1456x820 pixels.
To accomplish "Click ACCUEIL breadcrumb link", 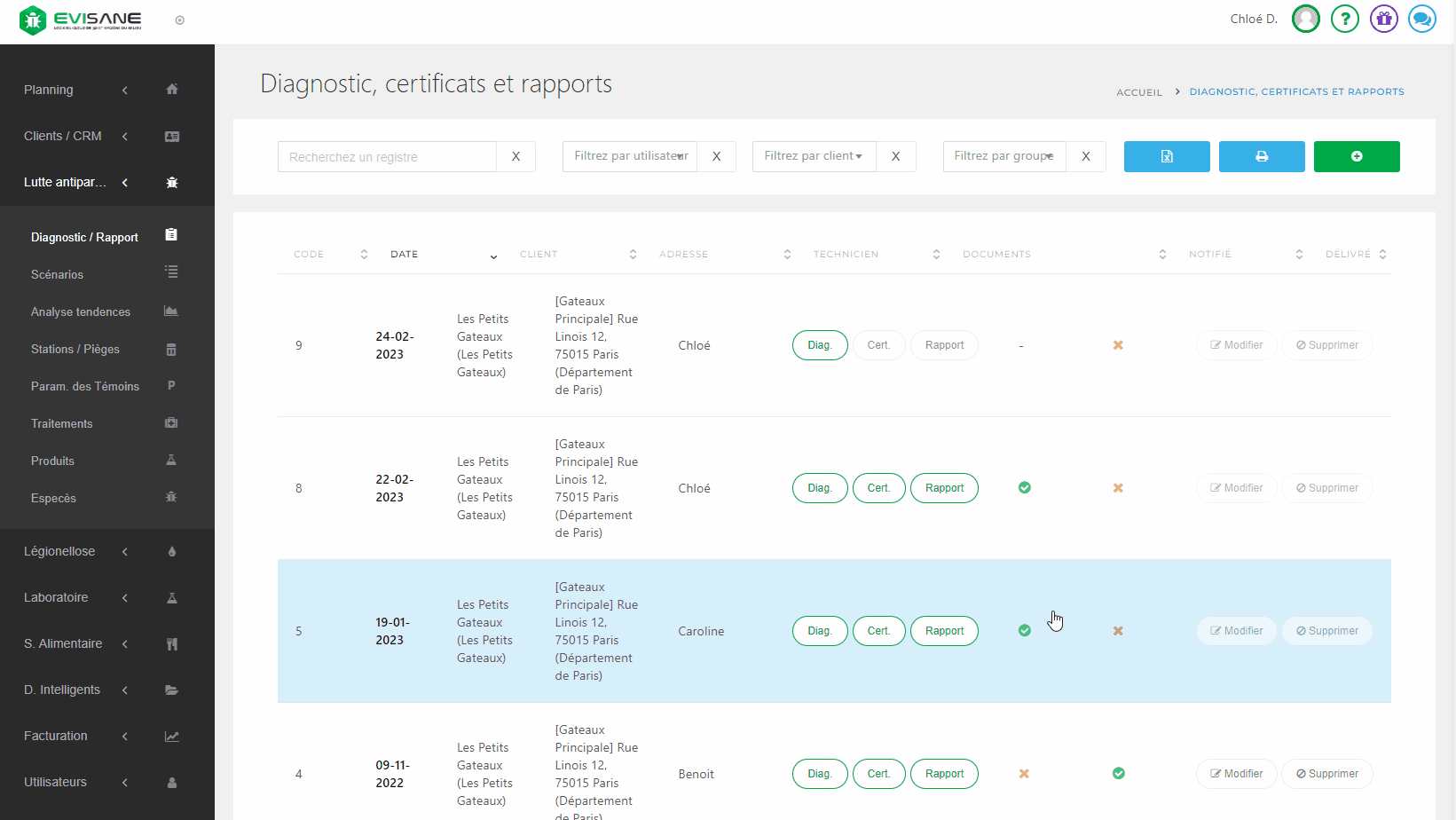I will coord(1138,92).
